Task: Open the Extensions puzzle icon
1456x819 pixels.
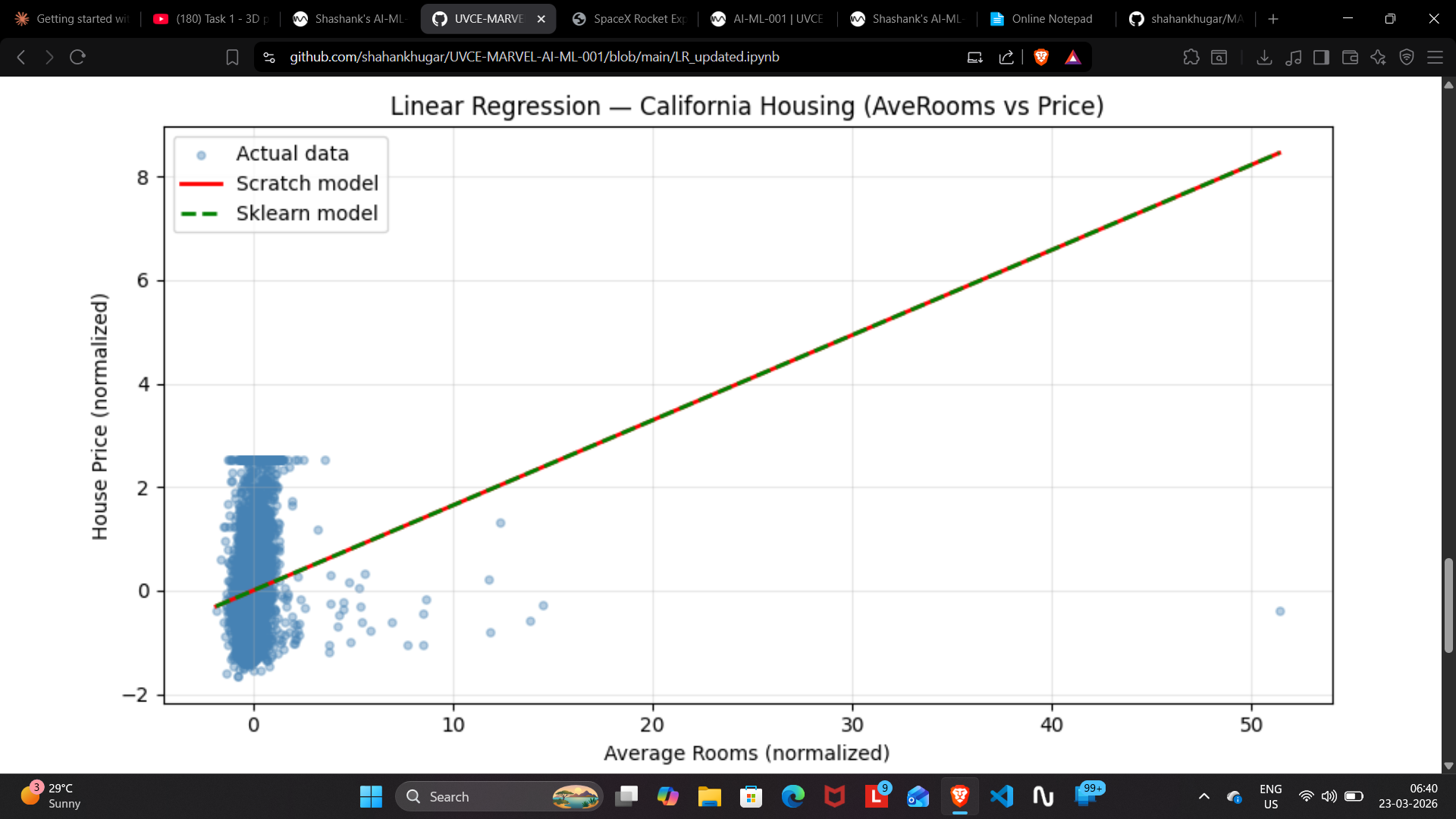Action: 1191,57
